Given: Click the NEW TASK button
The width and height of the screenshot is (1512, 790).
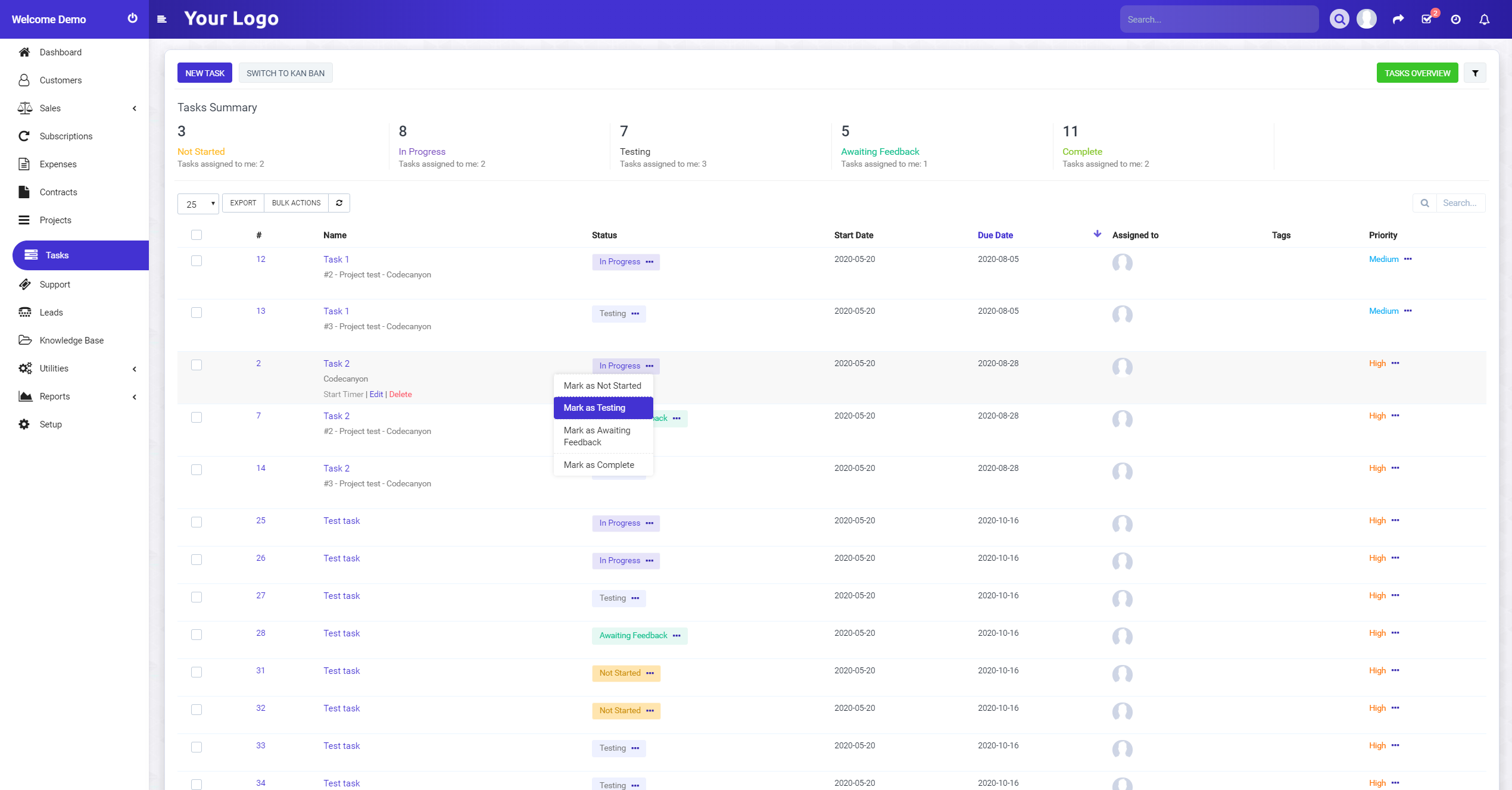Looking at the screenshot, I should pyautogui.click(x=205, y=73).
